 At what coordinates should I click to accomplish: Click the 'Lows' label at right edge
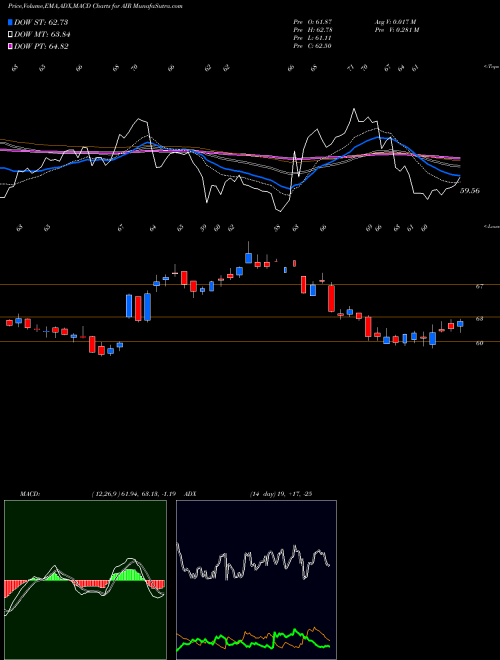(491, 226)
